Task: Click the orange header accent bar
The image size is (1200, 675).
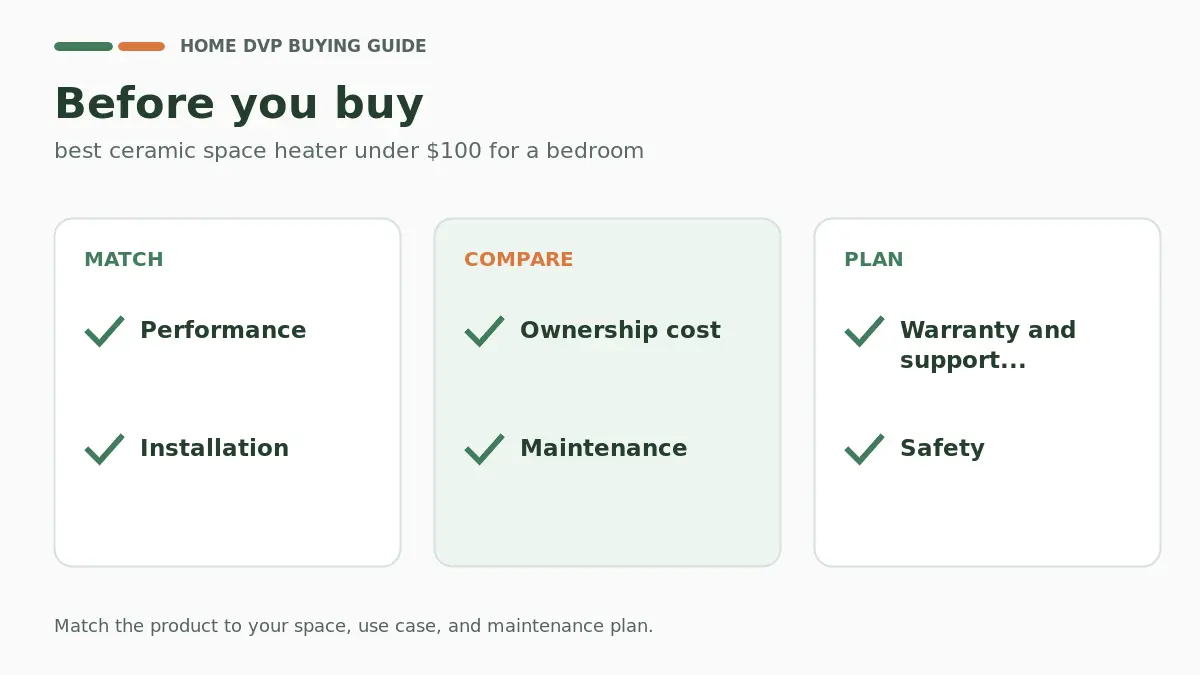Action: coord(141,46)
